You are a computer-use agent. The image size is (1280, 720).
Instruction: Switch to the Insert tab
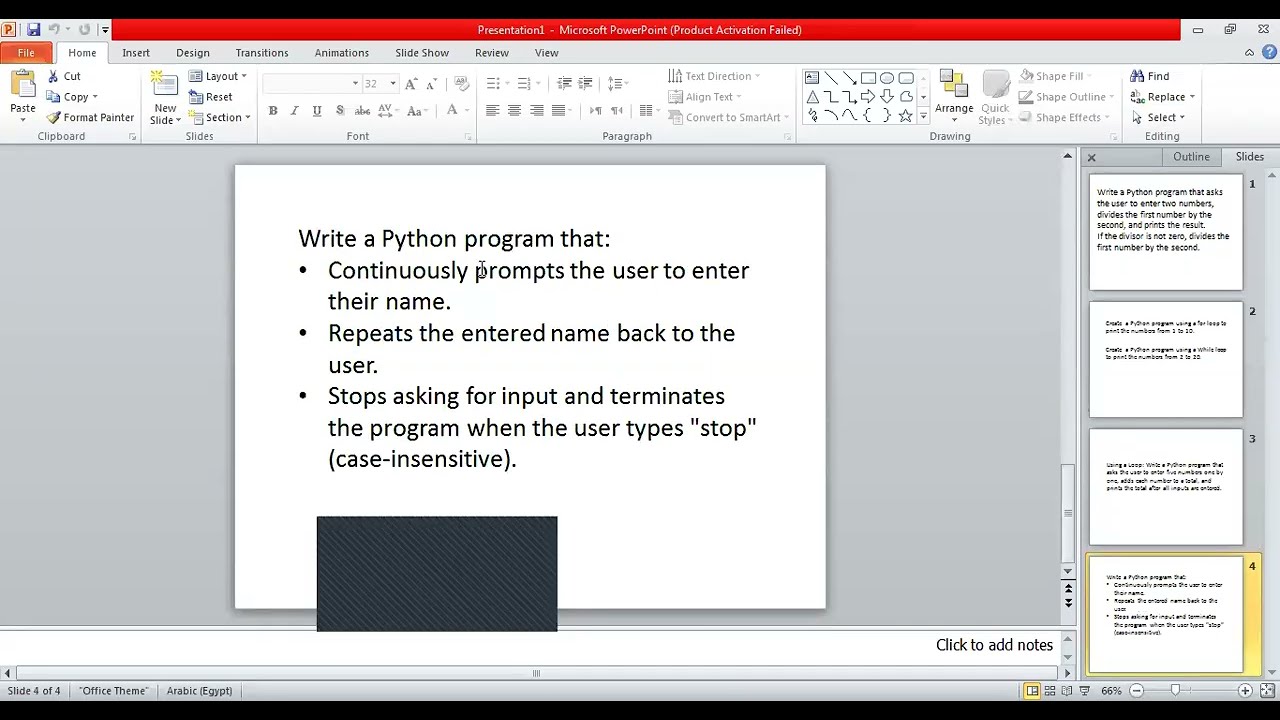136,53
